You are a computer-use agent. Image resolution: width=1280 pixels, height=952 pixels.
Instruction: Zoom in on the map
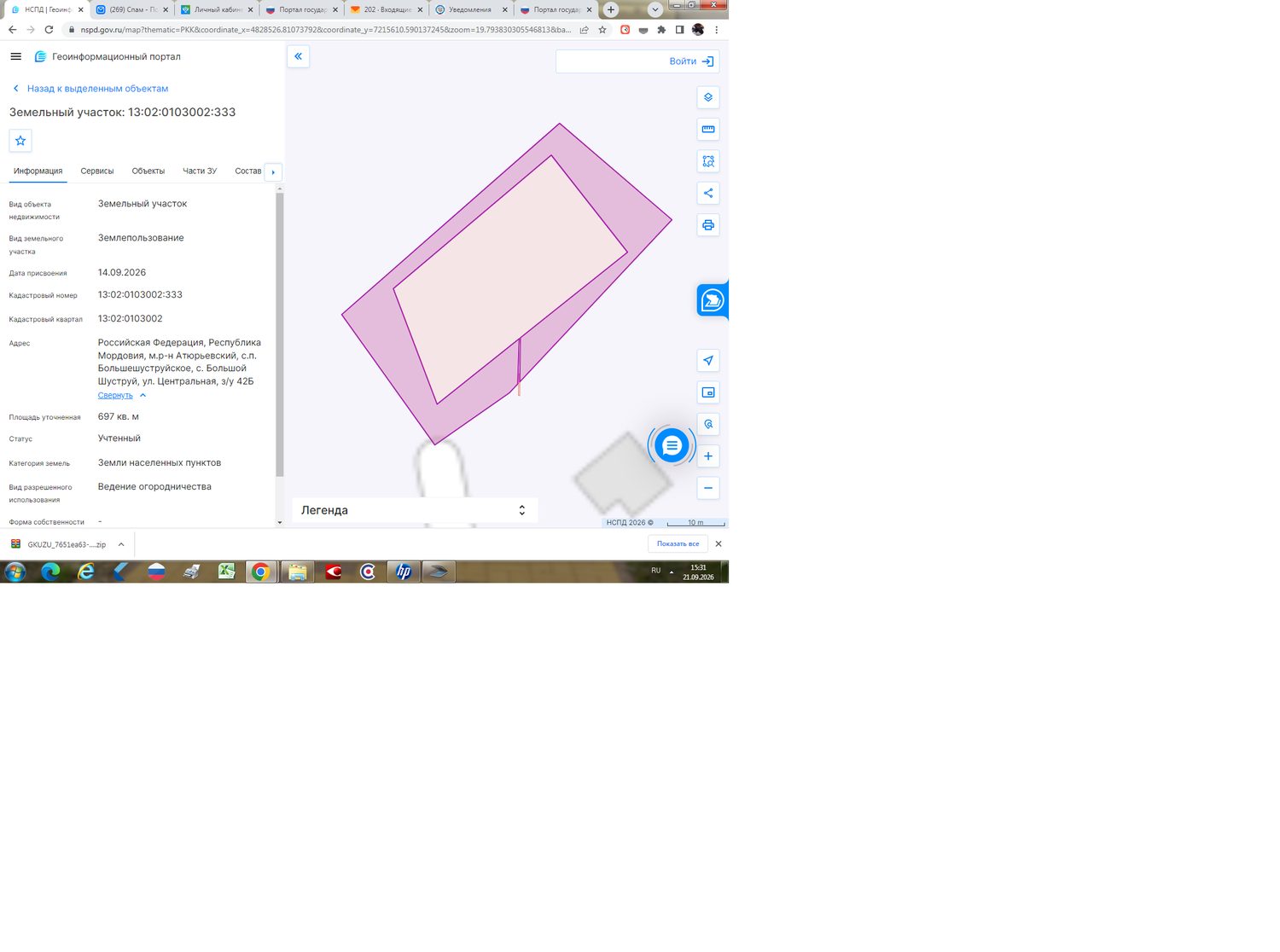[708, 456]
